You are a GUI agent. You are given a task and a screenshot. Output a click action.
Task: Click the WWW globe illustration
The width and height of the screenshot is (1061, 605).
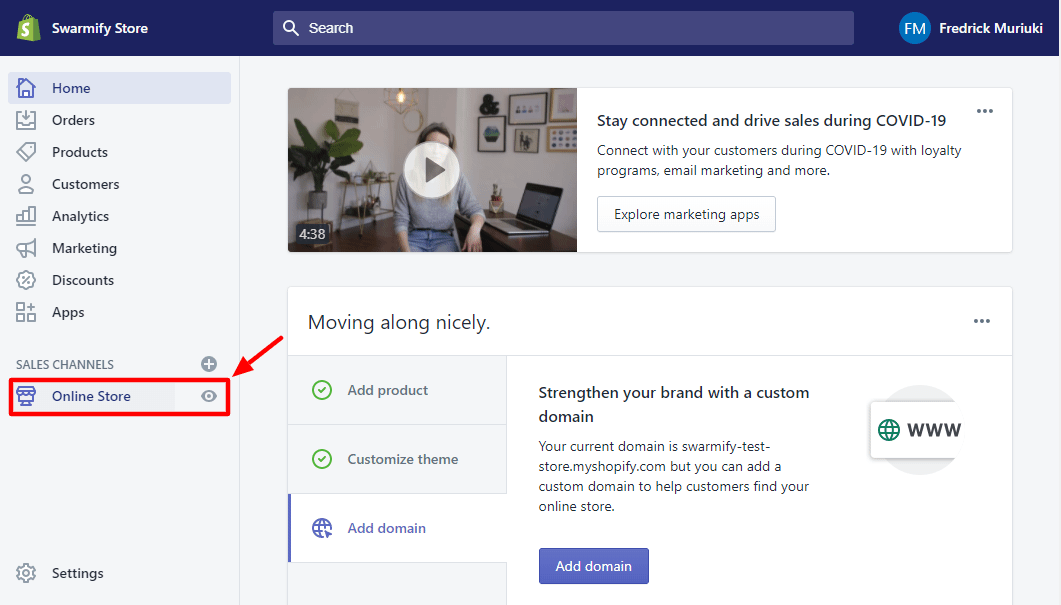pos(918,430)
